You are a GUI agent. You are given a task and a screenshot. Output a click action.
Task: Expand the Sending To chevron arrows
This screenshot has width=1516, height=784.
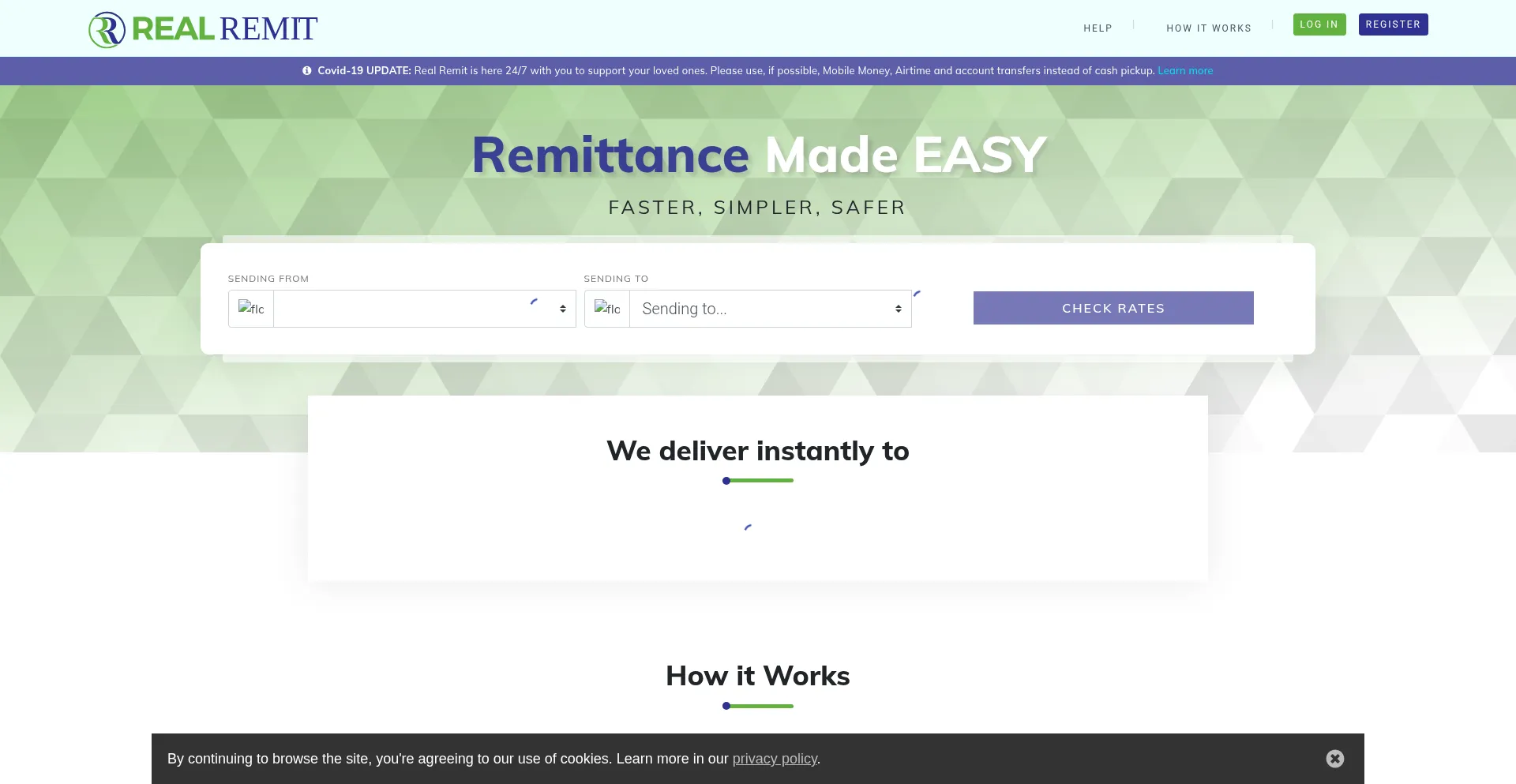click(897, 309)
